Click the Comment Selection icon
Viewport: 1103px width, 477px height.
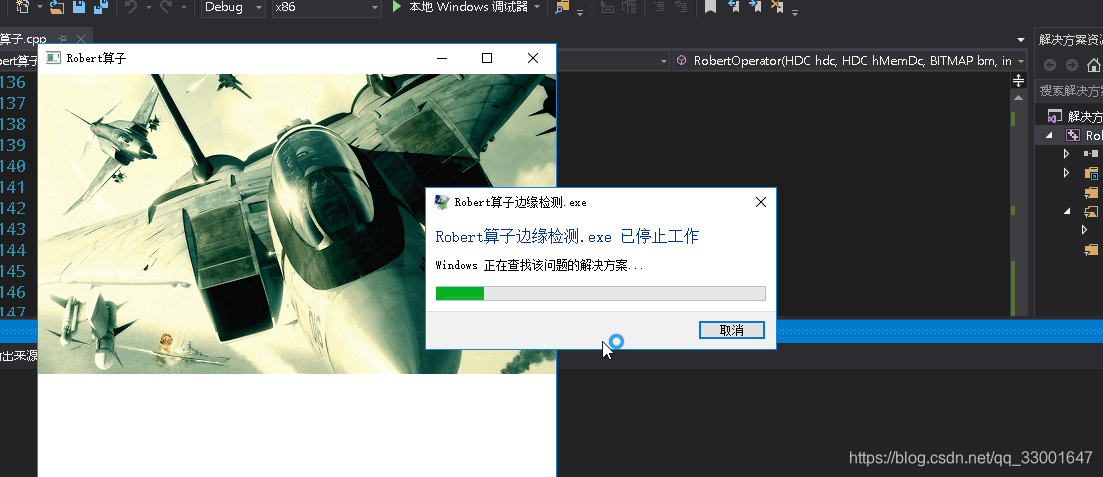659,7
